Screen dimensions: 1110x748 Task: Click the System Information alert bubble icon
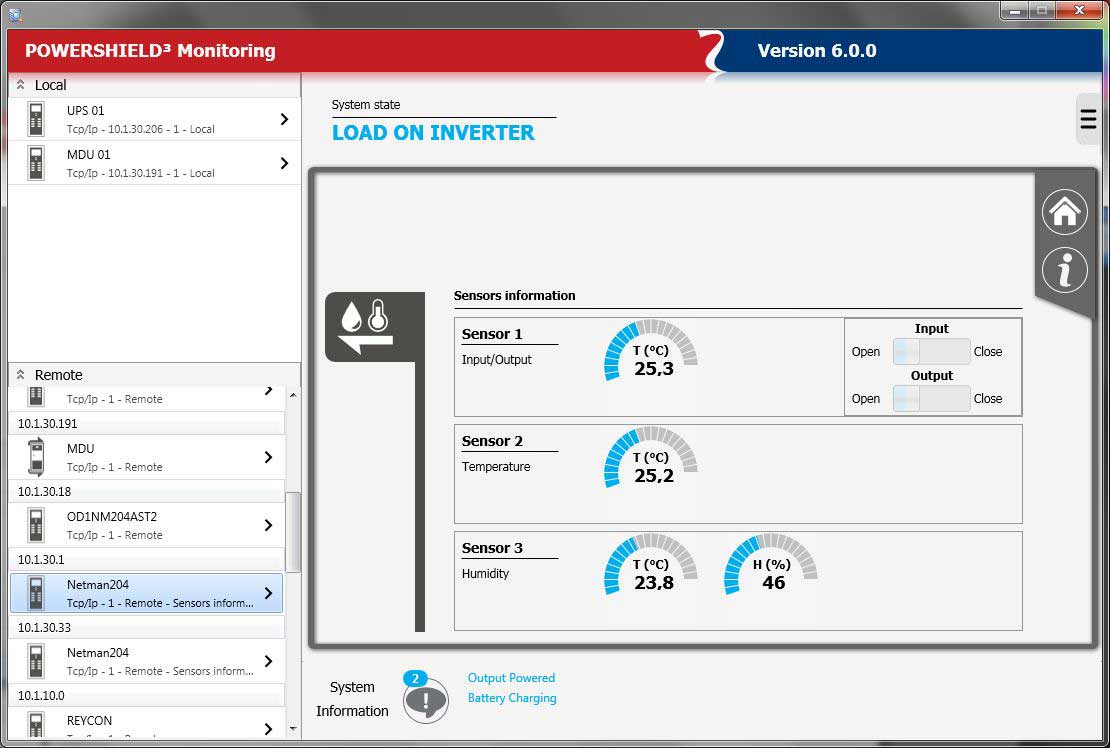click(x=426, y=698)
